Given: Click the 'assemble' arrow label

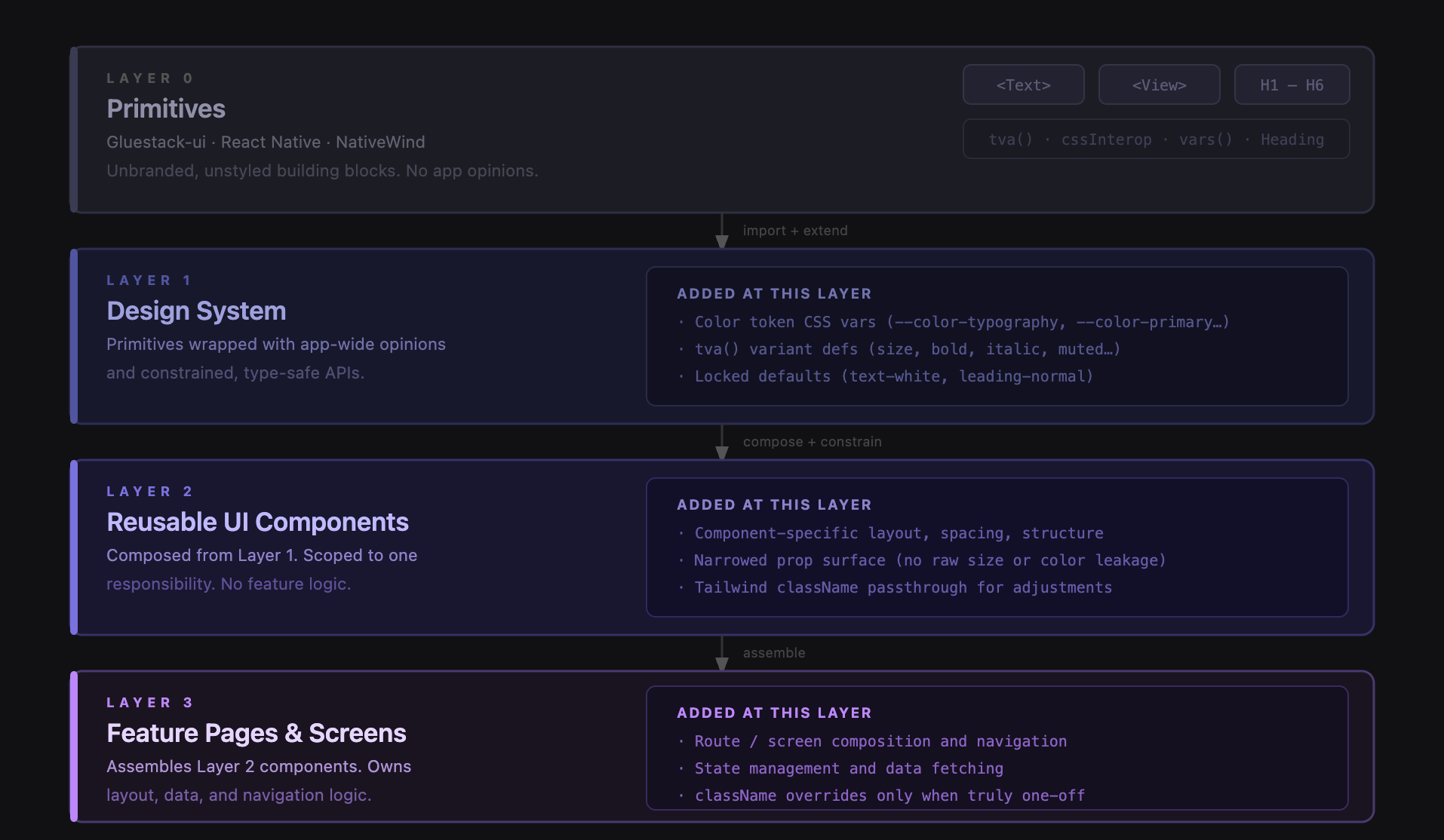Looking at the screenshot, I should 774,653.
